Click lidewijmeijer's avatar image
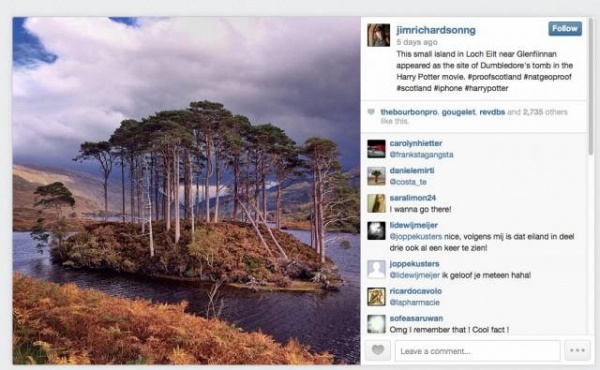This screenshot has height=370, width=600. (x=376, y=231)
